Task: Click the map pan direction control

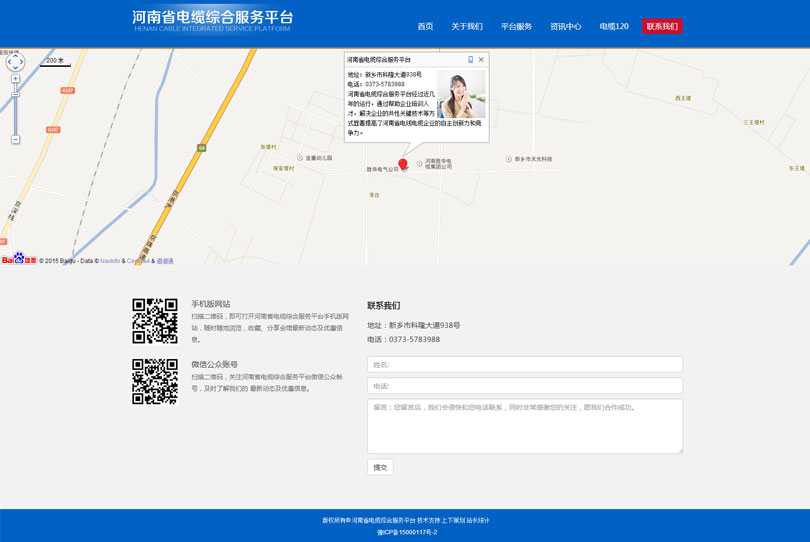Action: (x=15, y=62)
